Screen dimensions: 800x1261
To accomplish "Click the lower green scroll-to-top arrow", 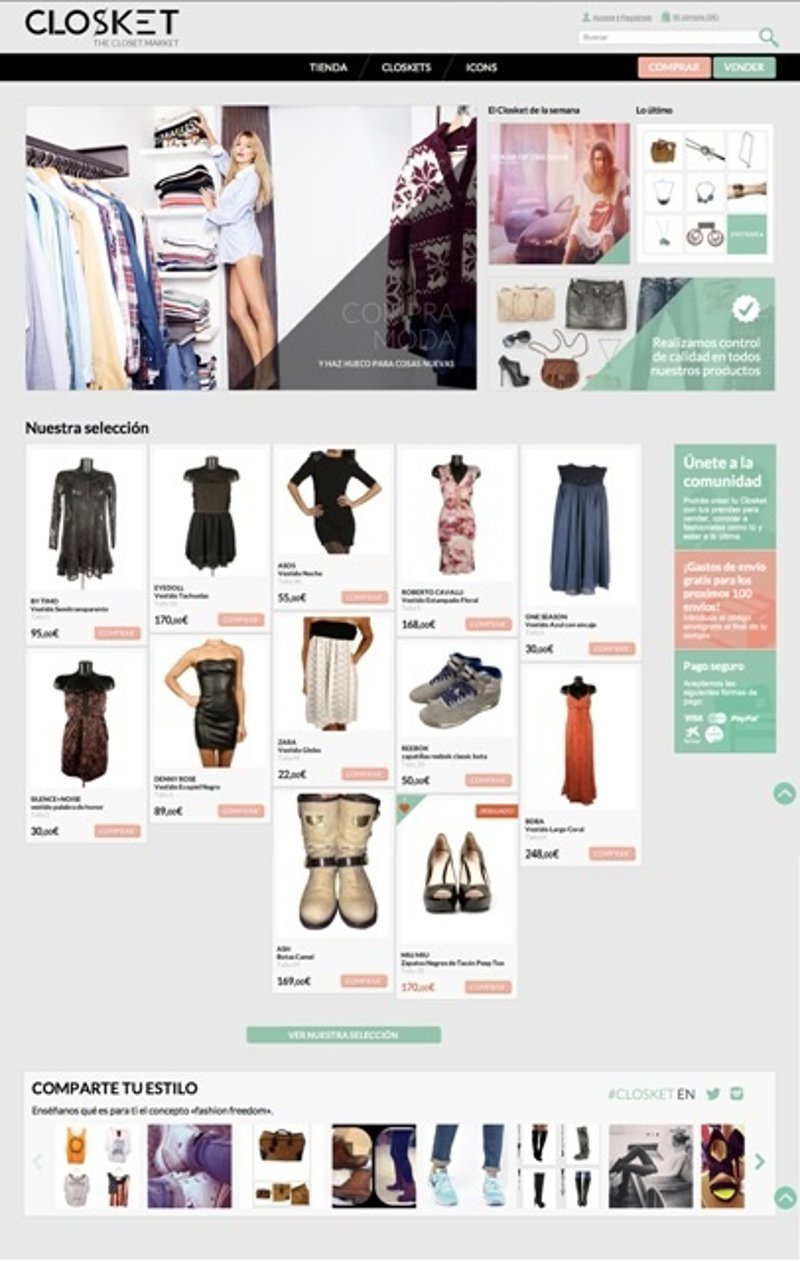I will (x=785, y=1197).
